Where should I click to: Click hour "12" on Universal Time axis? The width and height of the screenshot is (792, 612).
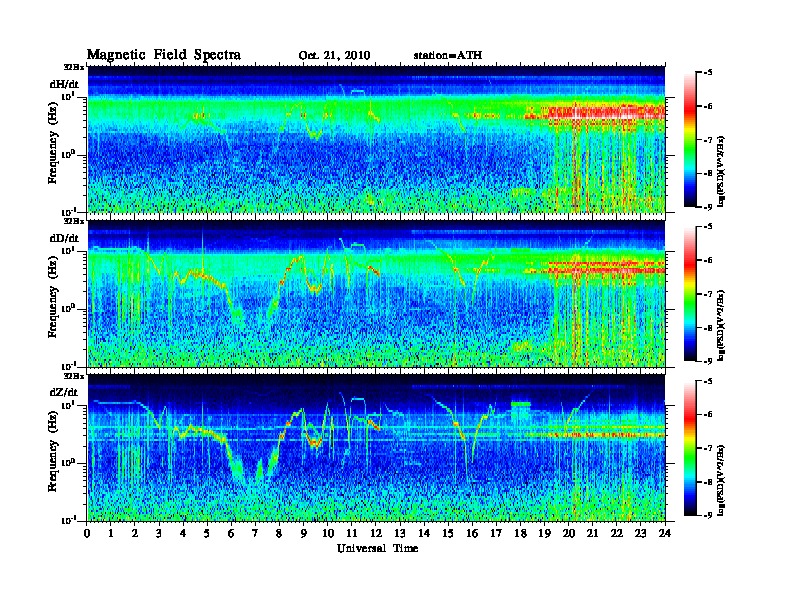[x=376, y=533]
